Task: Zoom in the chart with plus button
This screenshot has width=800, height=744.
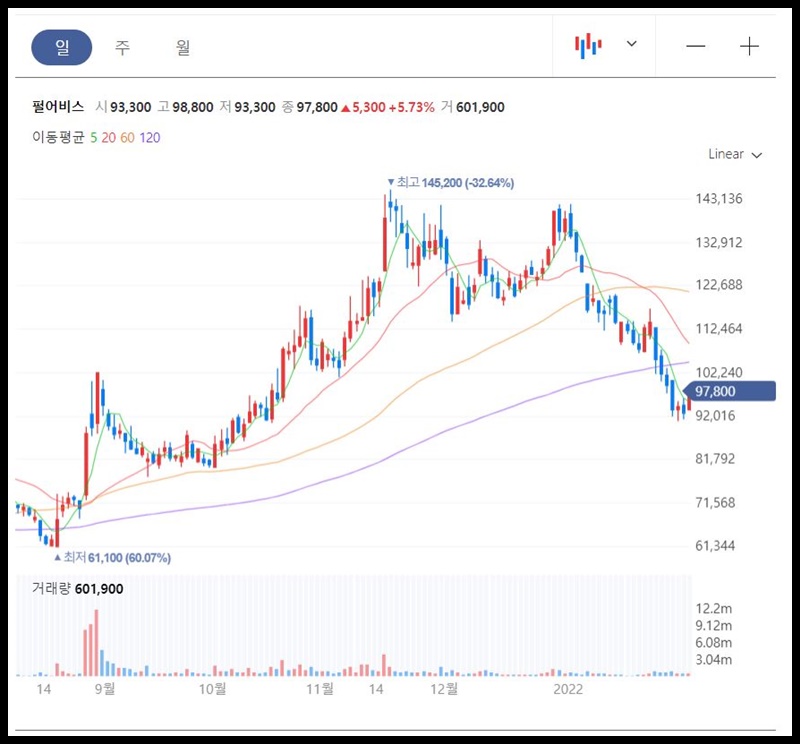Action: coord(749,46)
